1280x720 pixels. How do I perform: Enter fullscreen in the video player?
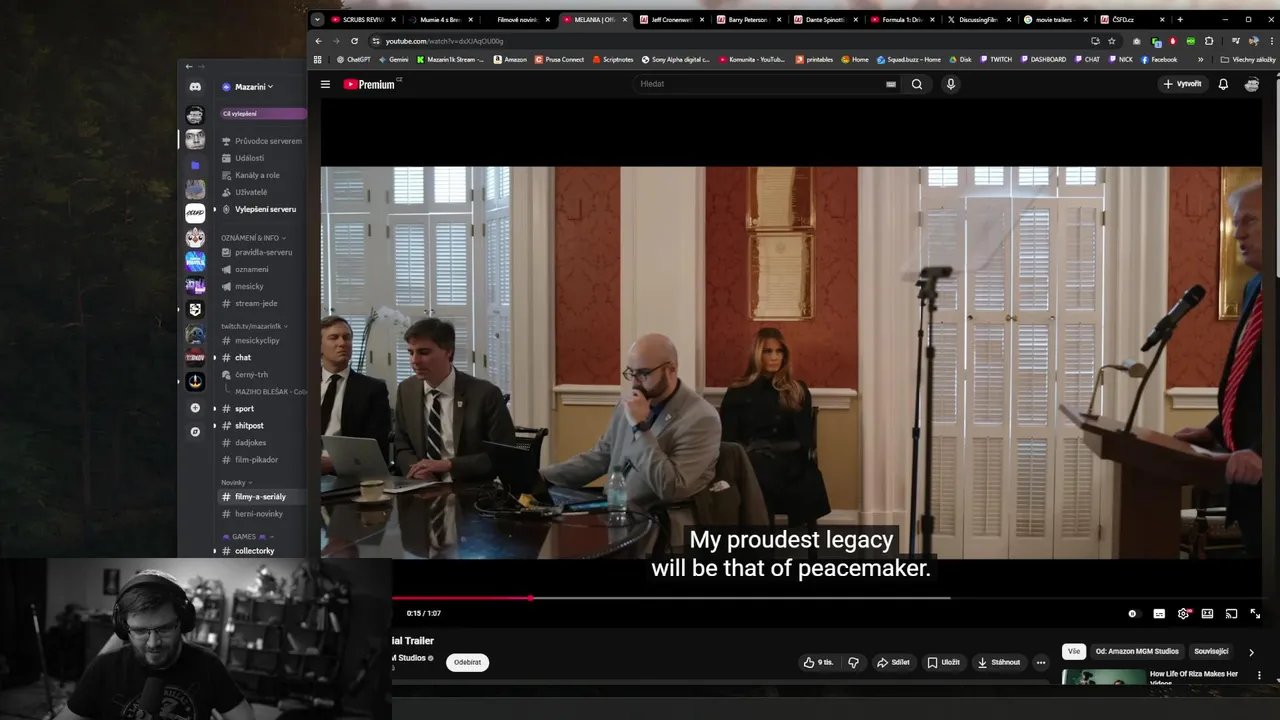click(1255, 613)
